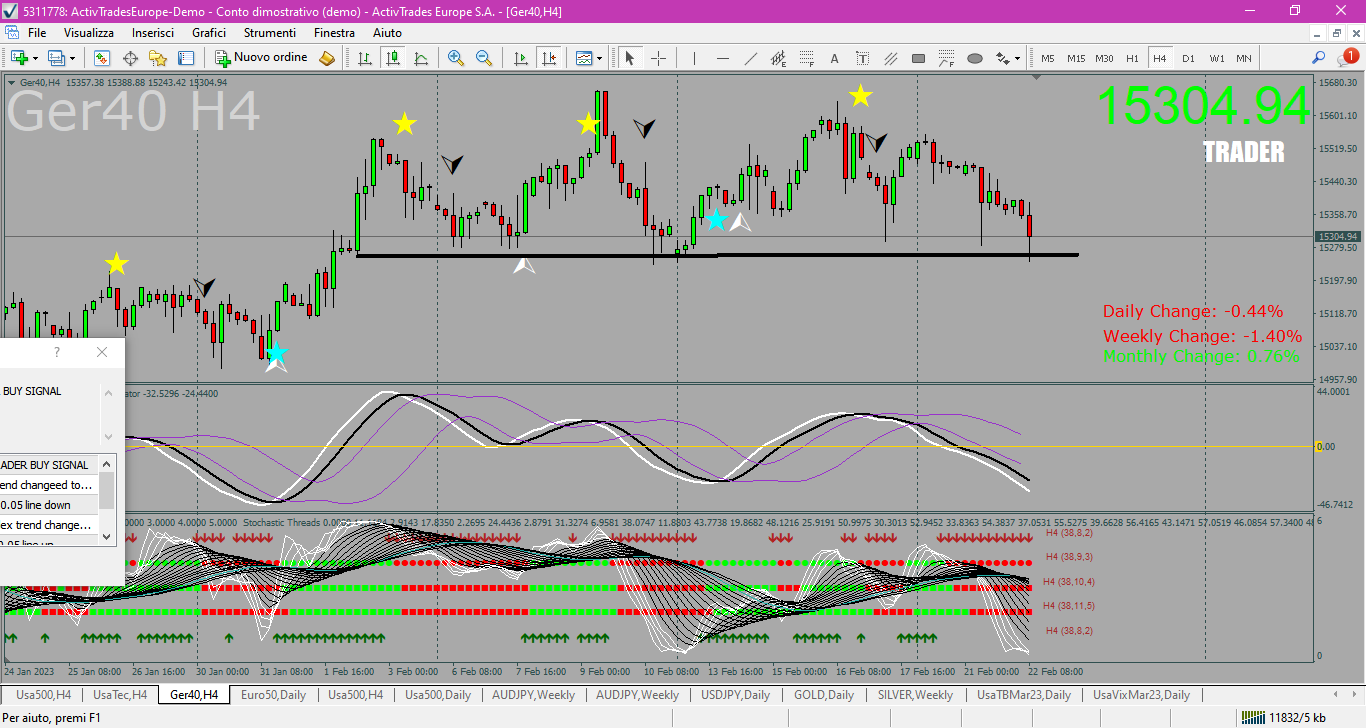Screen dimensions: 1366x728
Task: Click the alert dialog help question mark
Action: tap(57, 352)
